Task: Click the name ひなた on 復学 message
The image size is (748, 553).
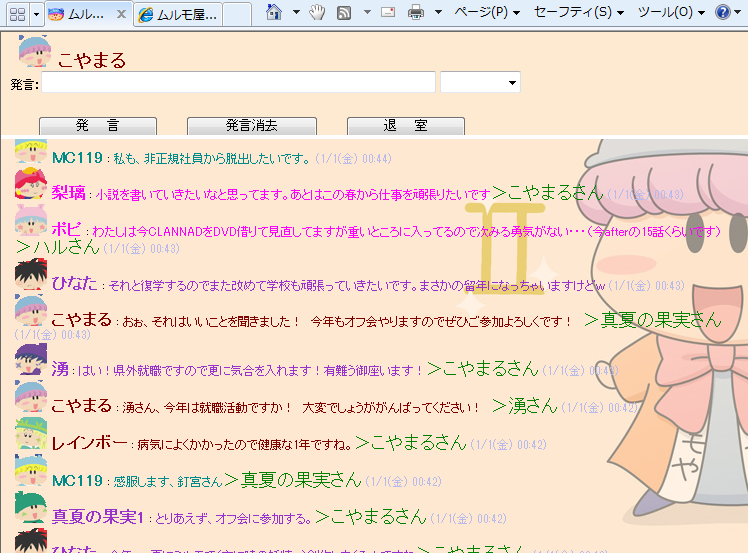Action: [x=75, y=284]
